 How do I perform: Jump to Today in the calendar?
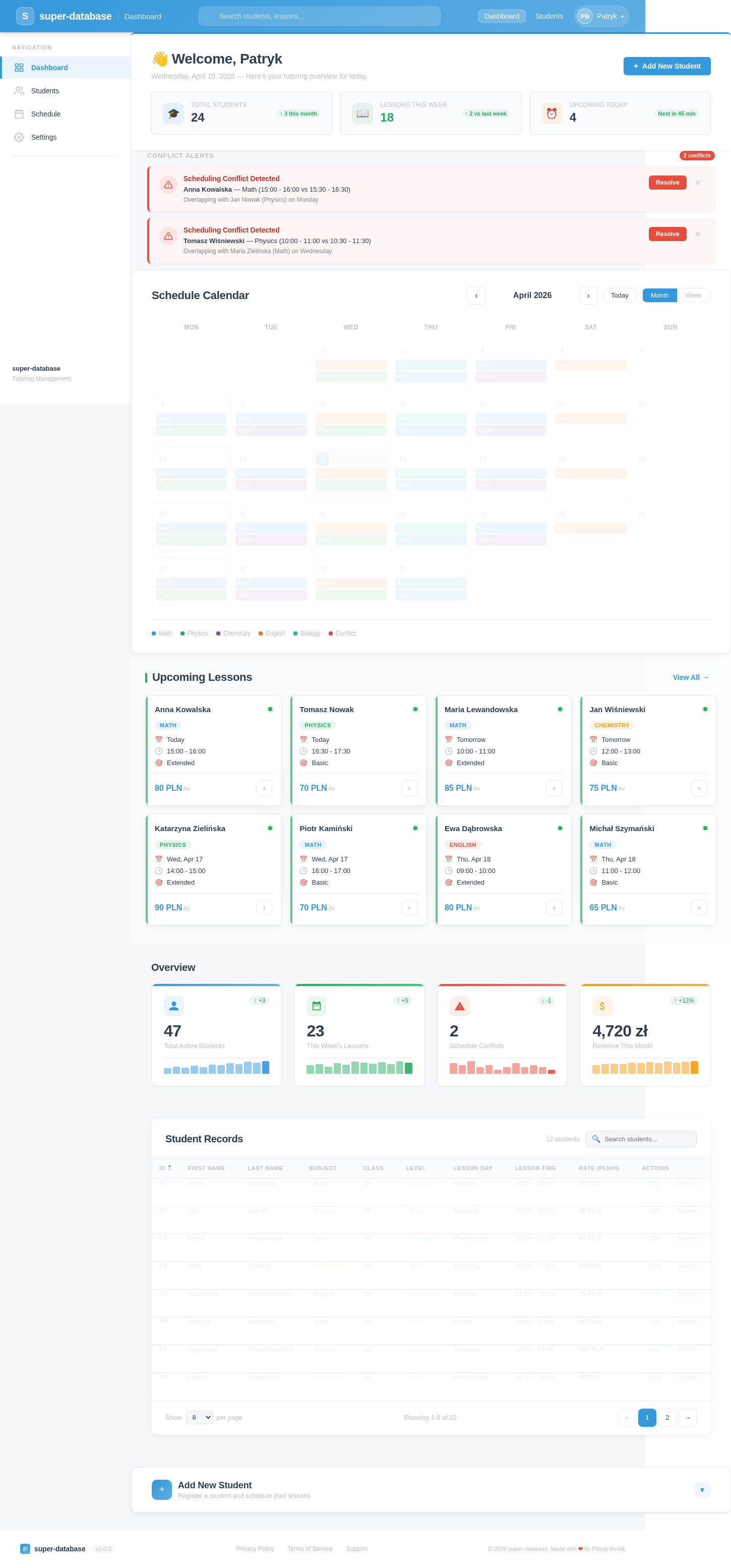(x=620, y=295)
